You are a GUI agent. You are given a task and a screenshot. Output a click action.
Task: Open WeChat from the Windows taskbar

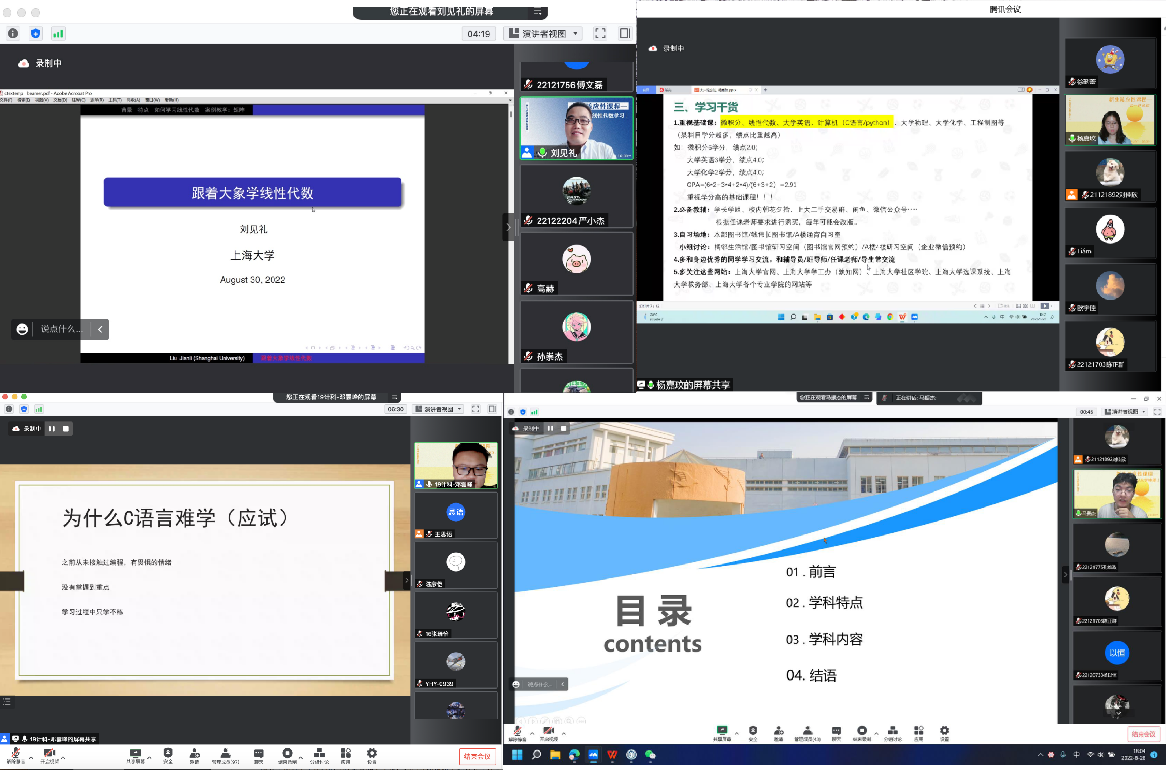[x=650, y=755]
